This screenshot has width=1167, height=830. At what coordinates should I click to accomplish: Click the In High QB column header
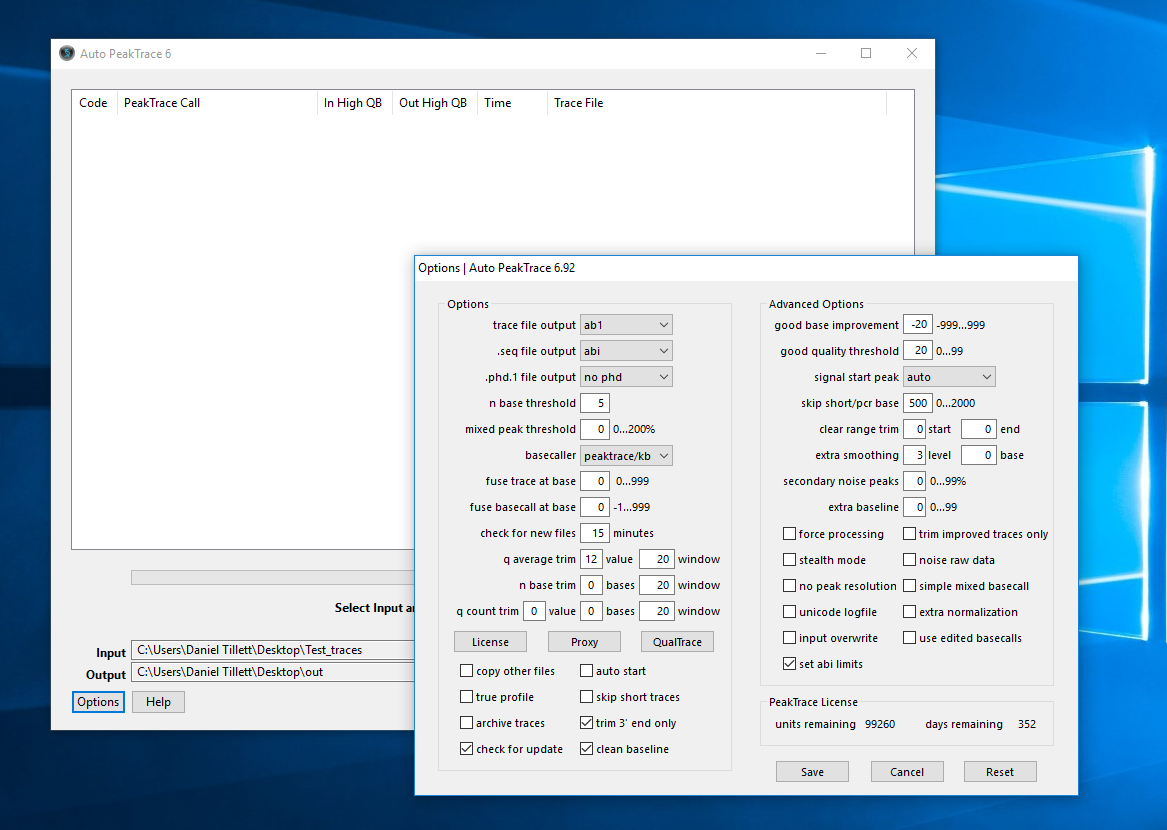354,103
